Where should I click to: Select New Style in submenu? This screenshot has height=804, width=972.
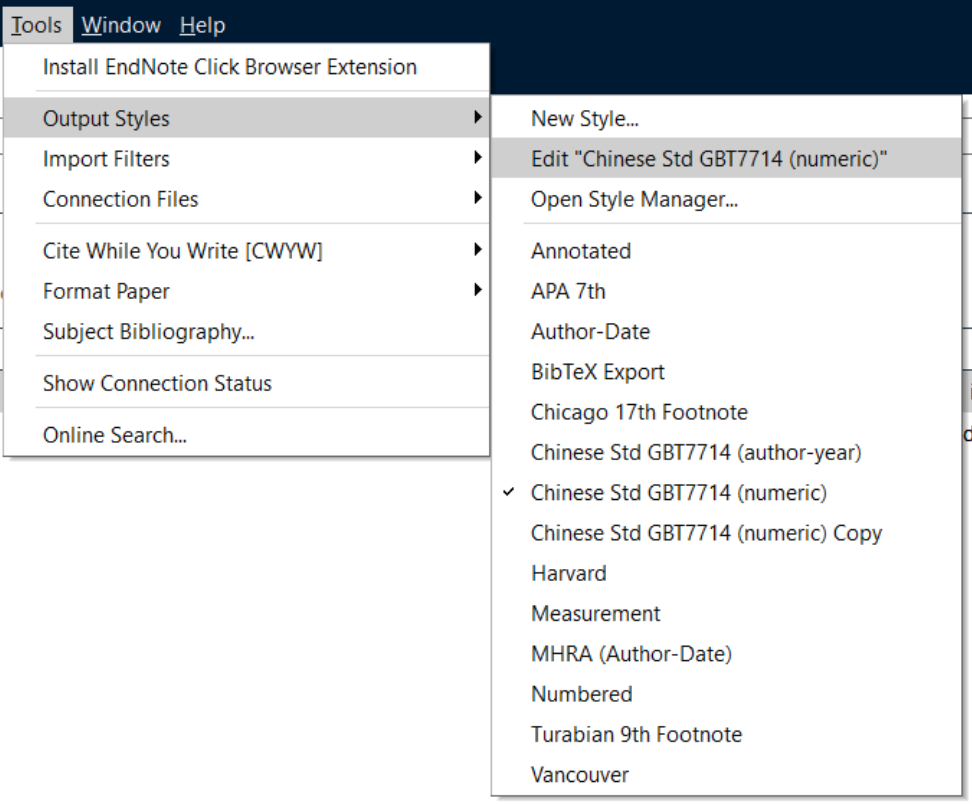pos(727,118)
